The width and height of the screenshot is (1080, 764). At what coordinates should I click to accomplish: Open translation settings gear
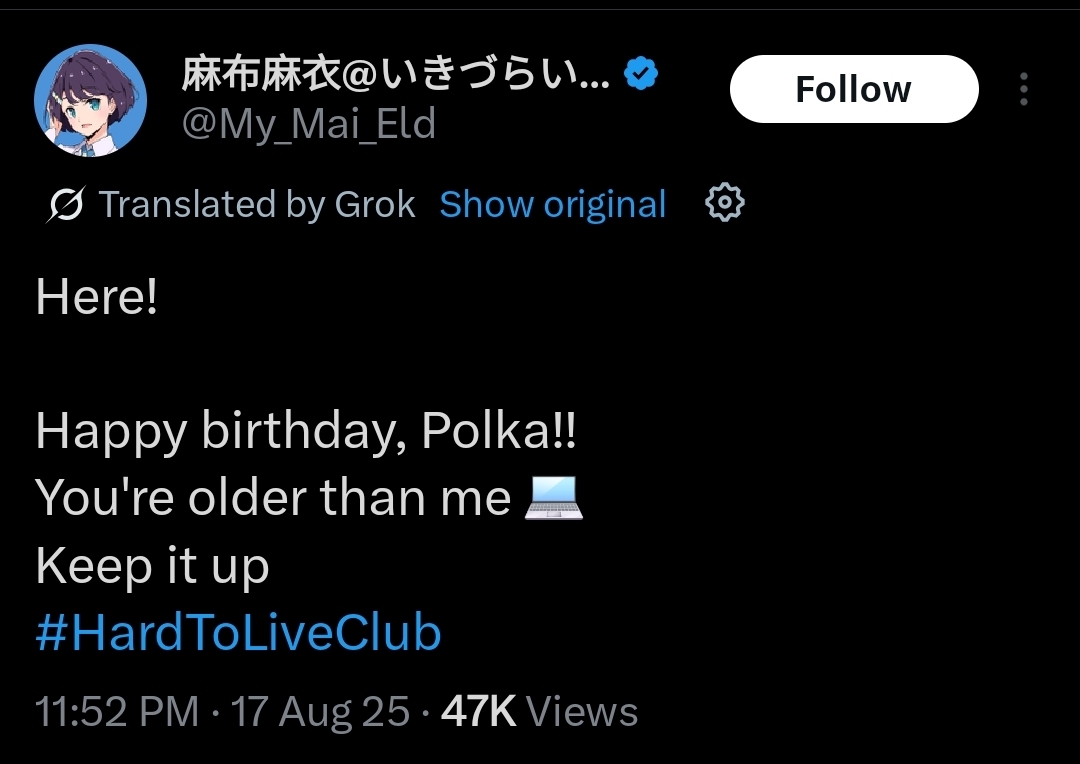tap(724, 204)
